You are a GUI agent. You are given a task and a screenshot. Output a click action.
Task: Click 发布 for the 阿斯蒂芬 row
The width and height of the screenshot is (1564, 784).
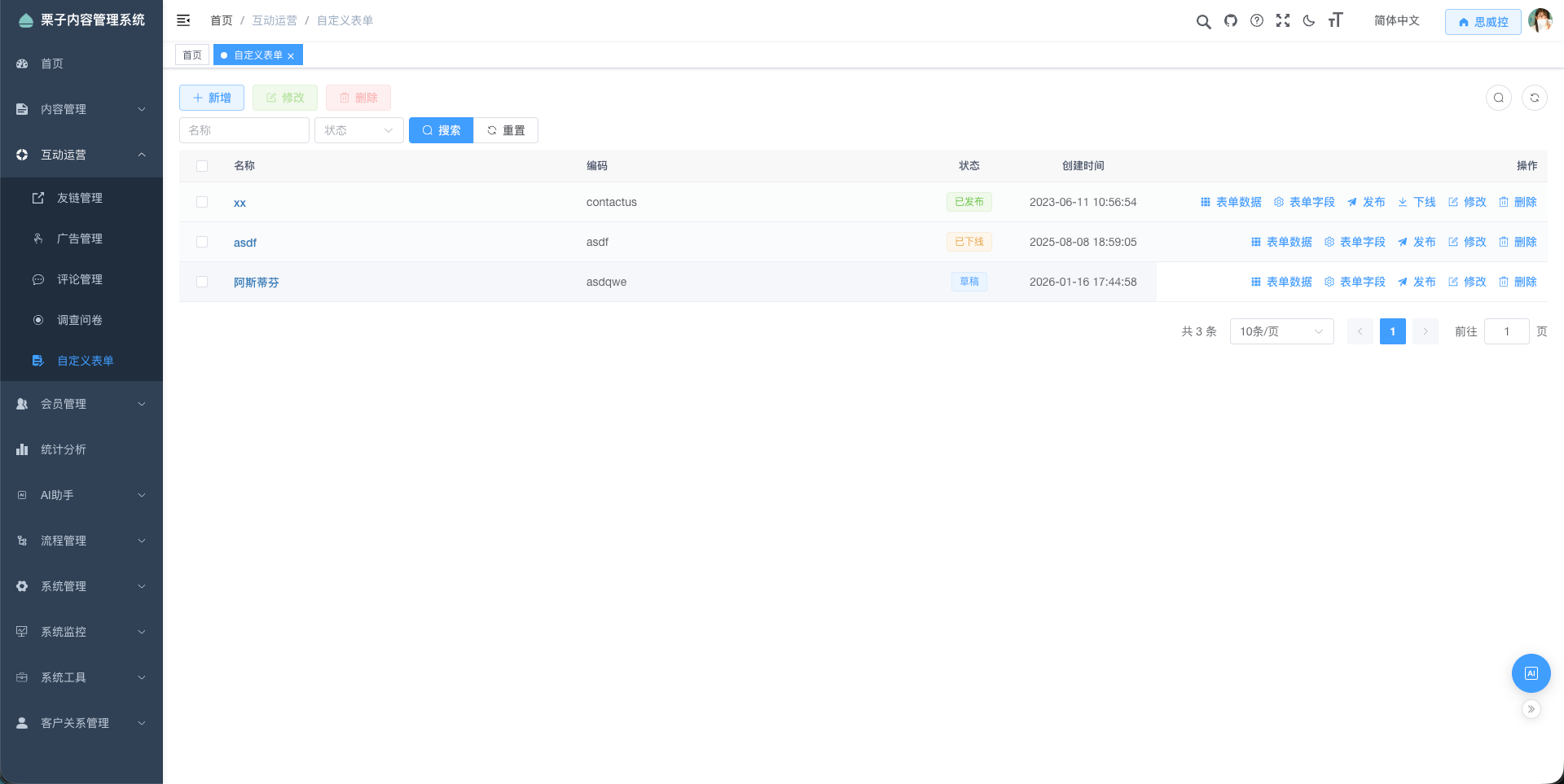(1417, 282)
